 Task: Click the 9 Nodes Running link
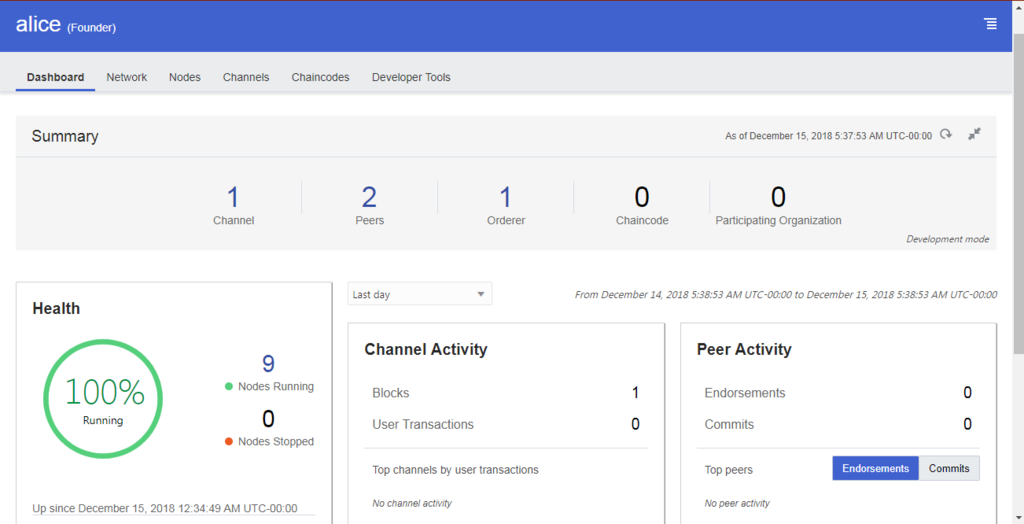pyautogui.click(x=268, y=364)
